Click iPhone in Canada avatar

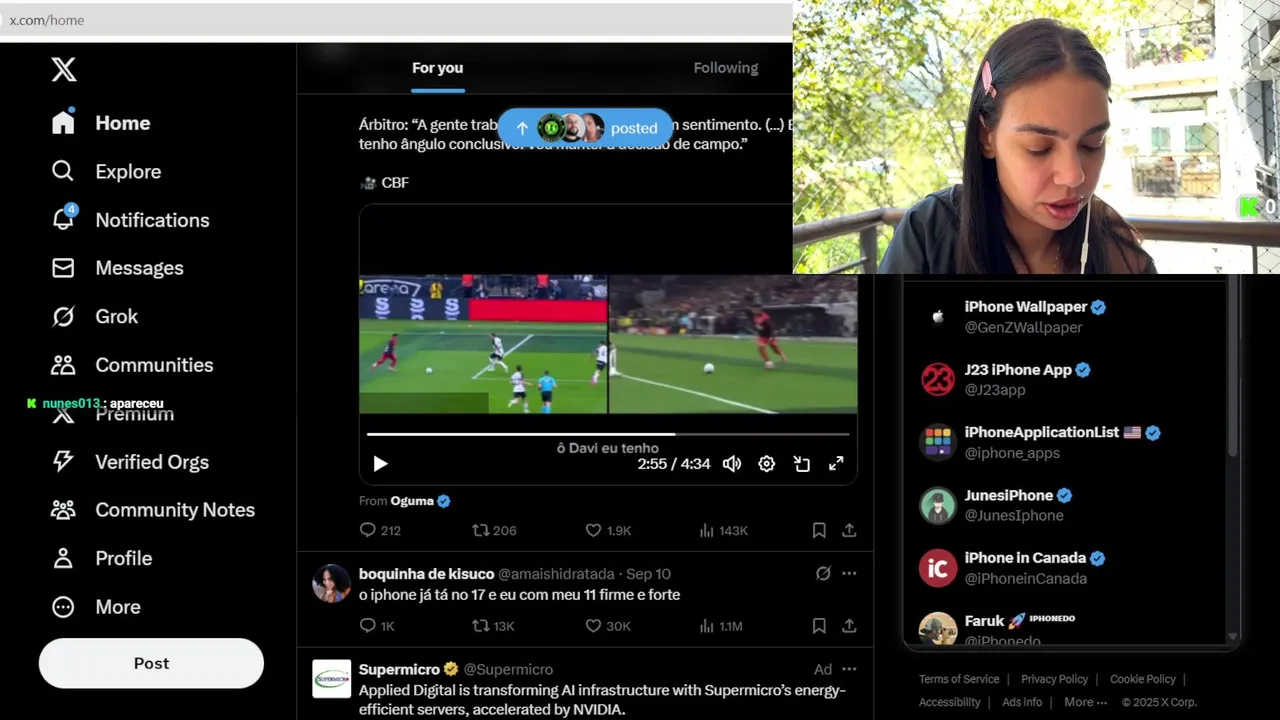(938, 568)
